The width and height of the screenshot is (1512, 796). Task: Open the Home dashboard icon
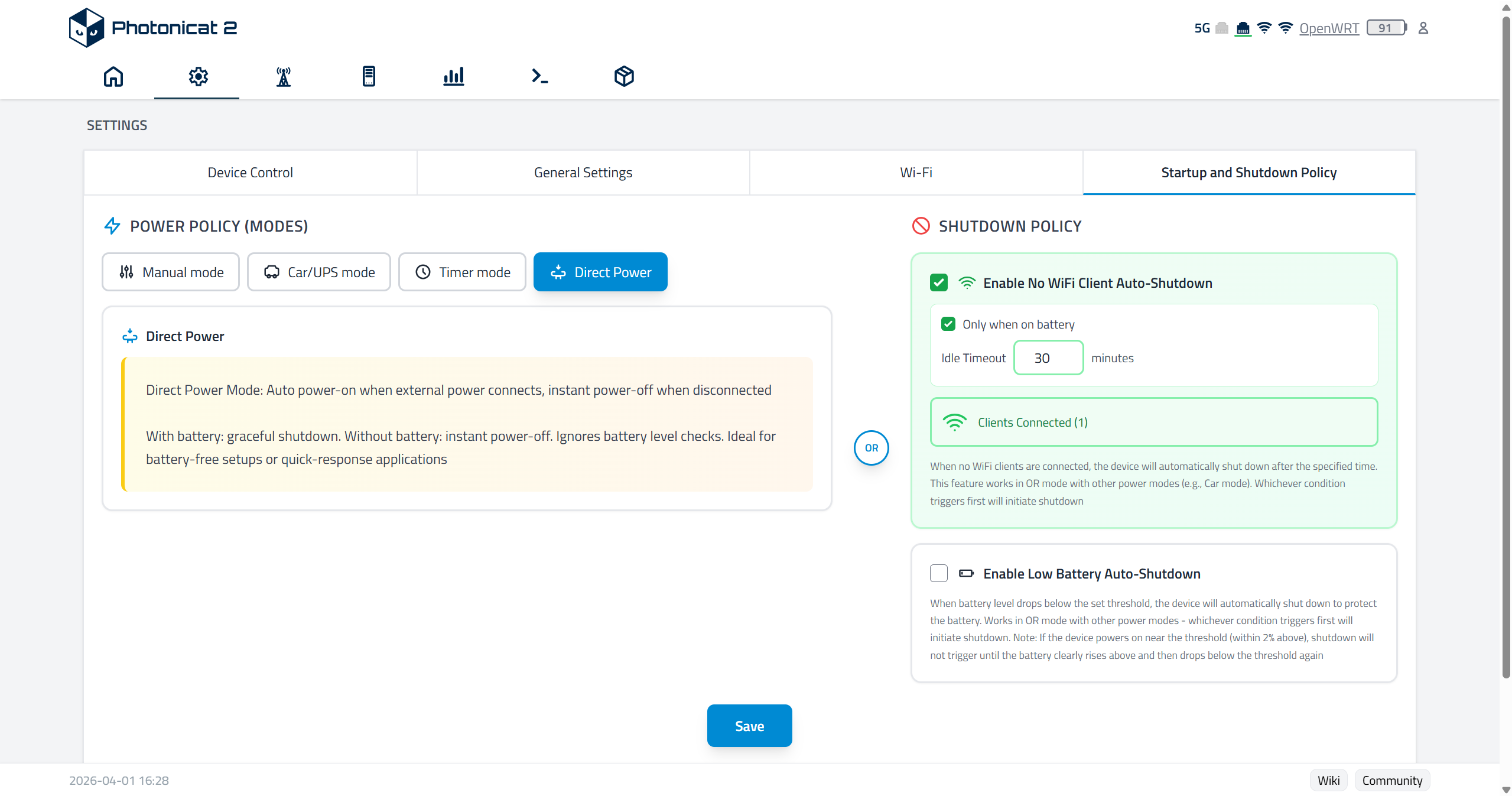click(x=113, y=77)
